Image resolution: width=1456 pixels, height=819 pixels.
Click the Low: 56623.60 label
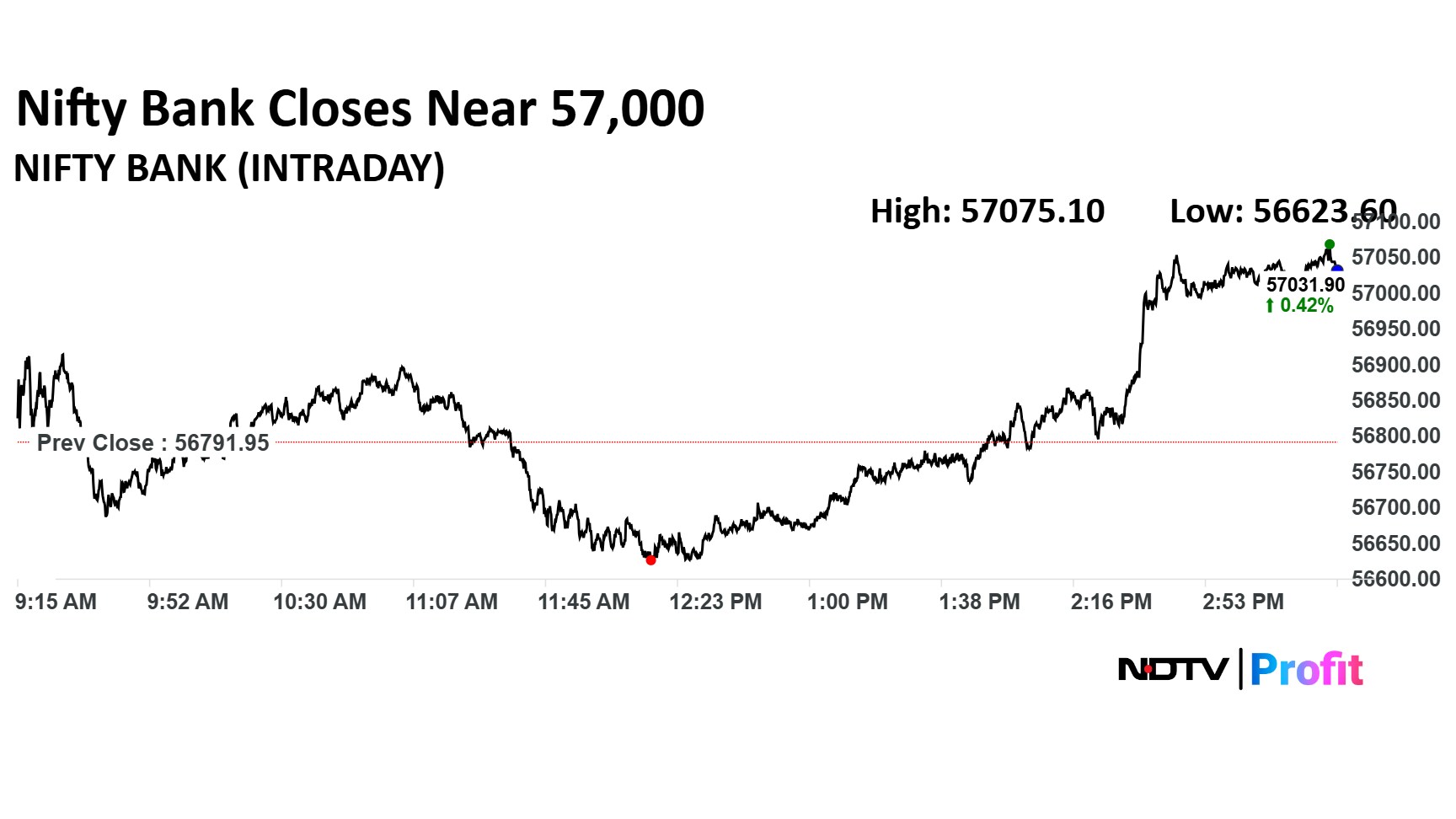pyautogui.click(x=1282, y=211)
